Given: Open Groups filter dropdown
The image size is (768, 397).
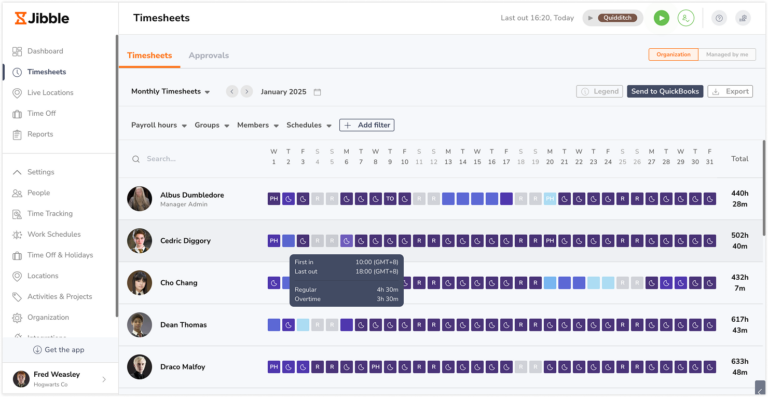Looking at the screenshot, I should [x=212, y=125].
